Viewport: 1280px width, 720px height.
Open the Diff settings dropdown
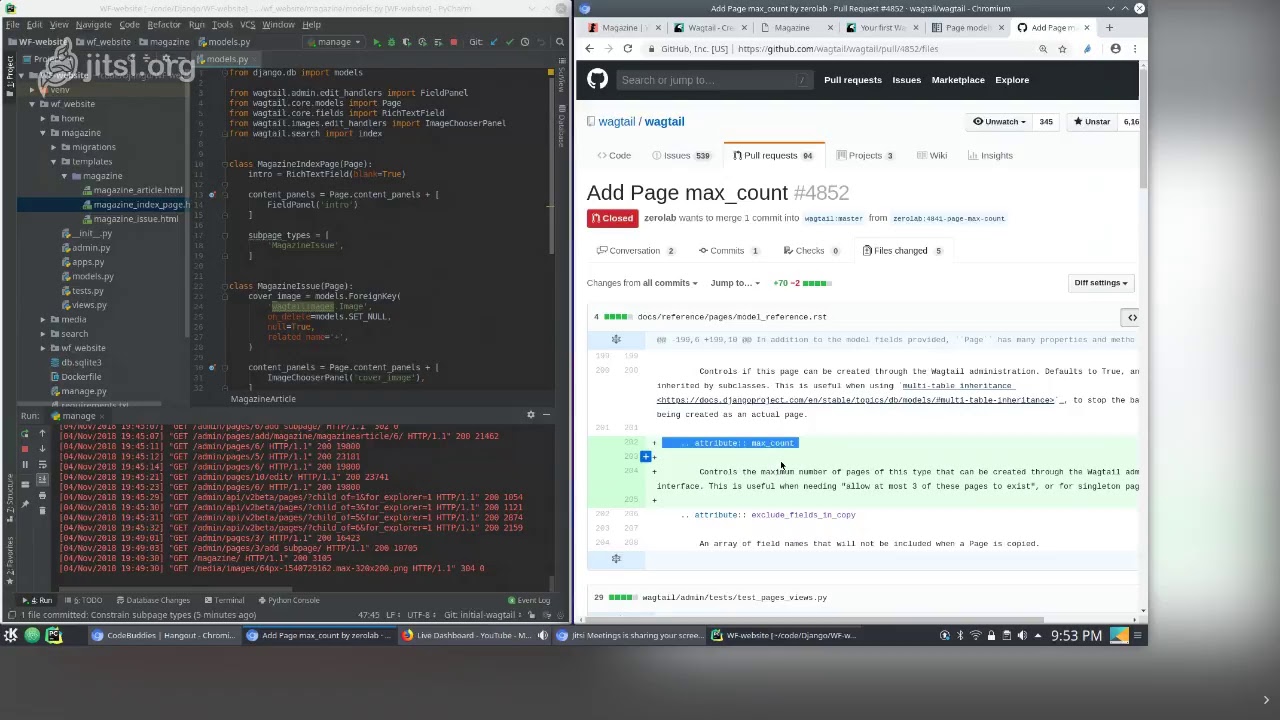(1101, 283)
